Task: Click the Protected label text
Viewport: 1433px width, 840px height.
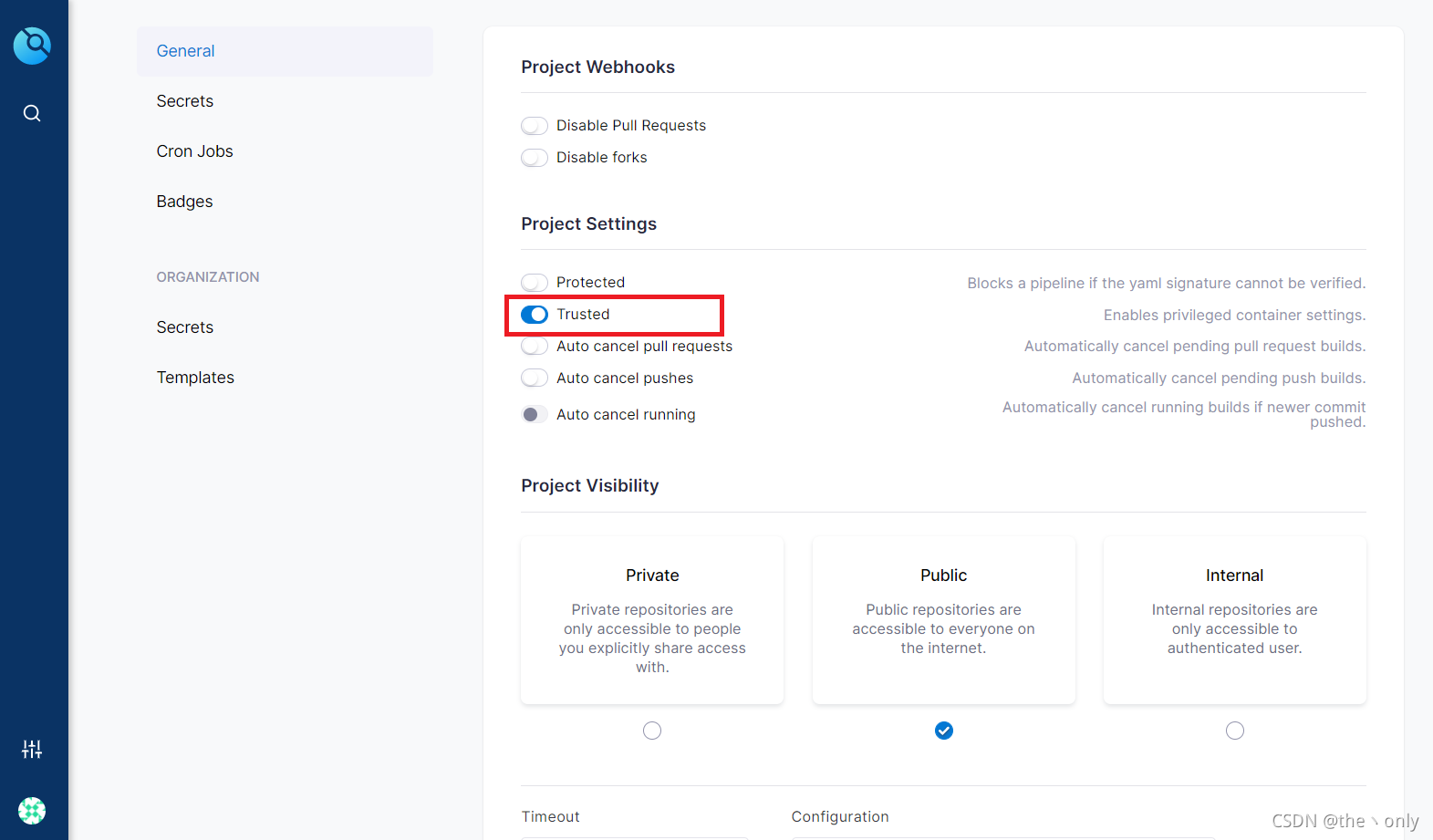Action: pos(590,283)
